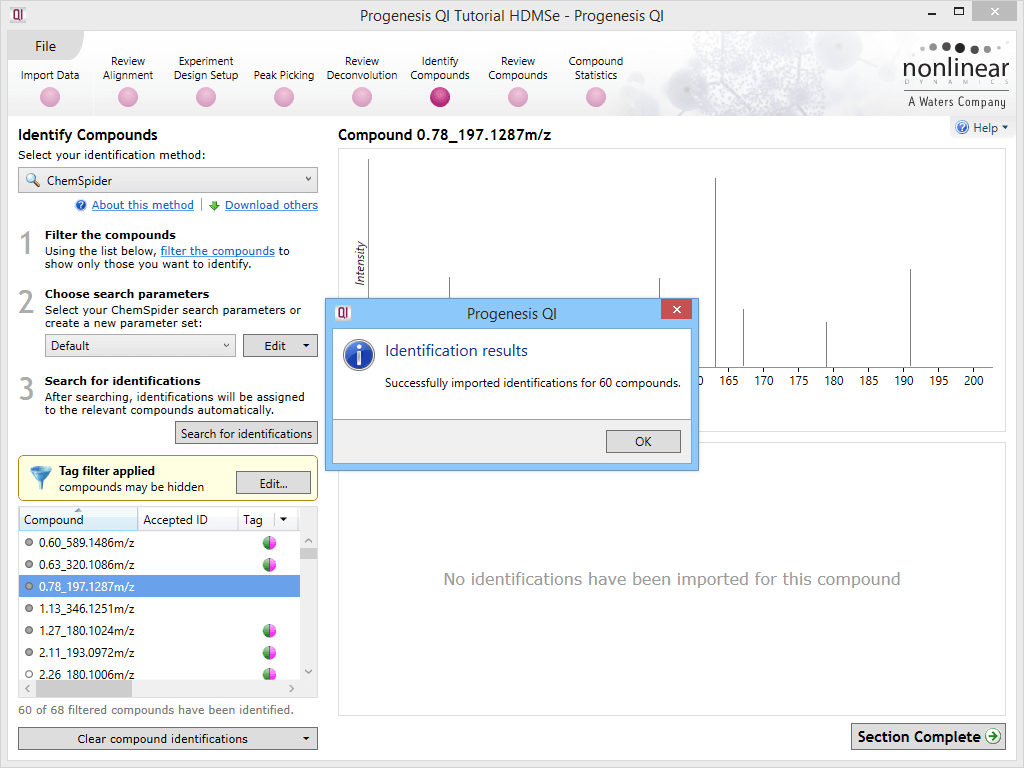The height and width of the screenshot is (768, 1024).
Task: Open the File menu
Action: pos(45,46)
